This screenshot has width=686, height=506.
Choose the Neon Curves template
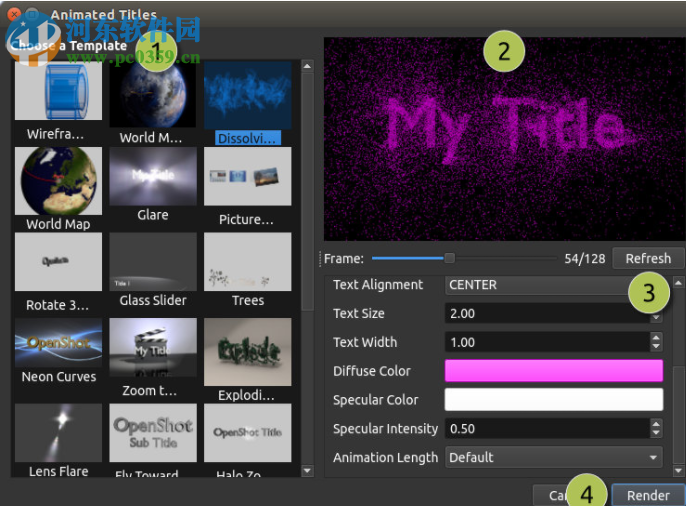(58, 342)
